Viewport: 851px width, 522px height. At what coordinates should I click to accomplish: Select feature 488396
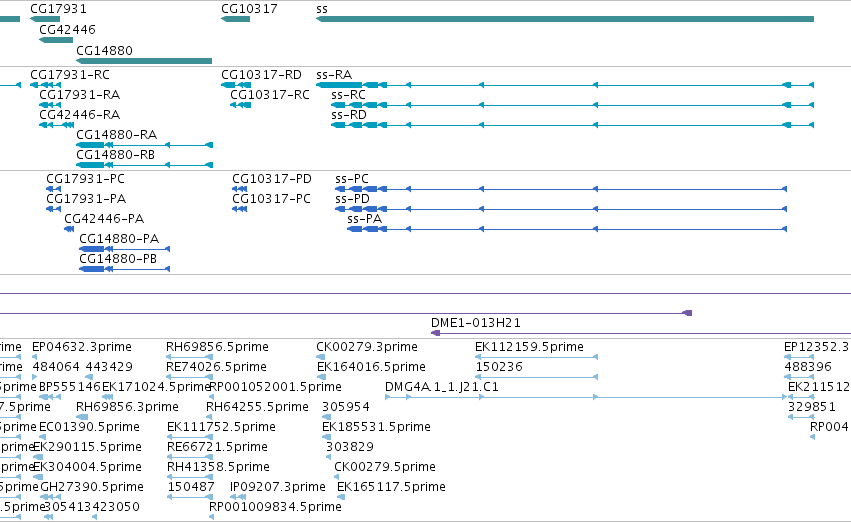tap(808, 367)
